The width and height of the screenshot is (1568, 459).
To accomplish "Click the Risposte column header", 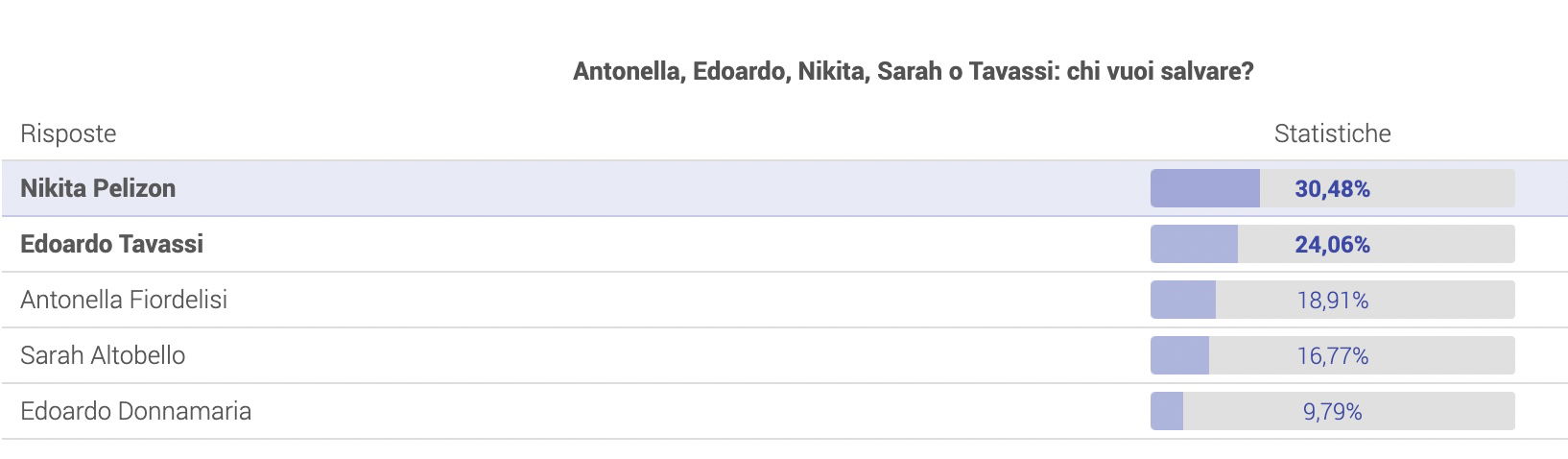I will pos(68,133).
